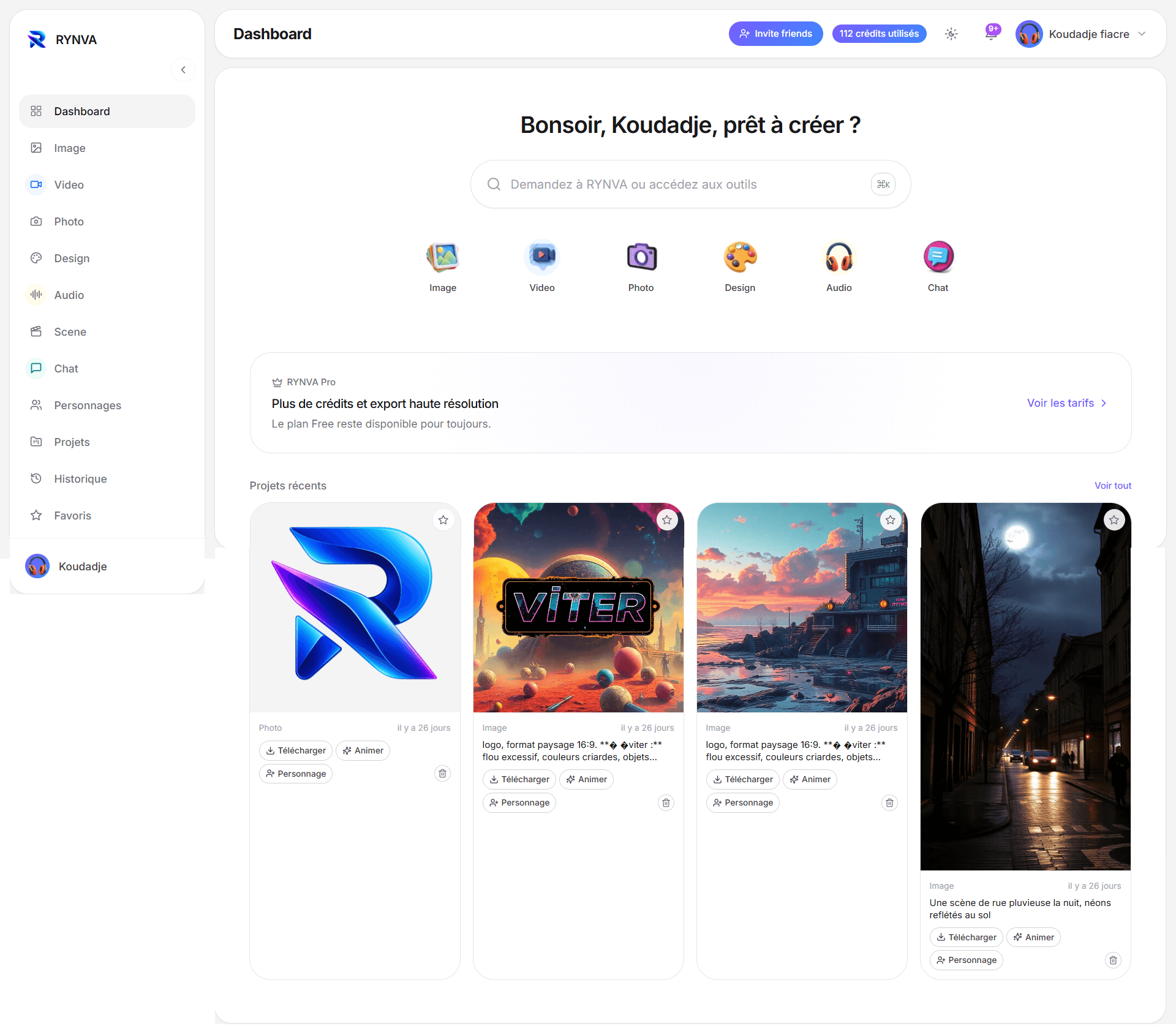Open the VITER artwork thumbnail
Viewport: 1176px width, 1034px height.
coord(579,608)
